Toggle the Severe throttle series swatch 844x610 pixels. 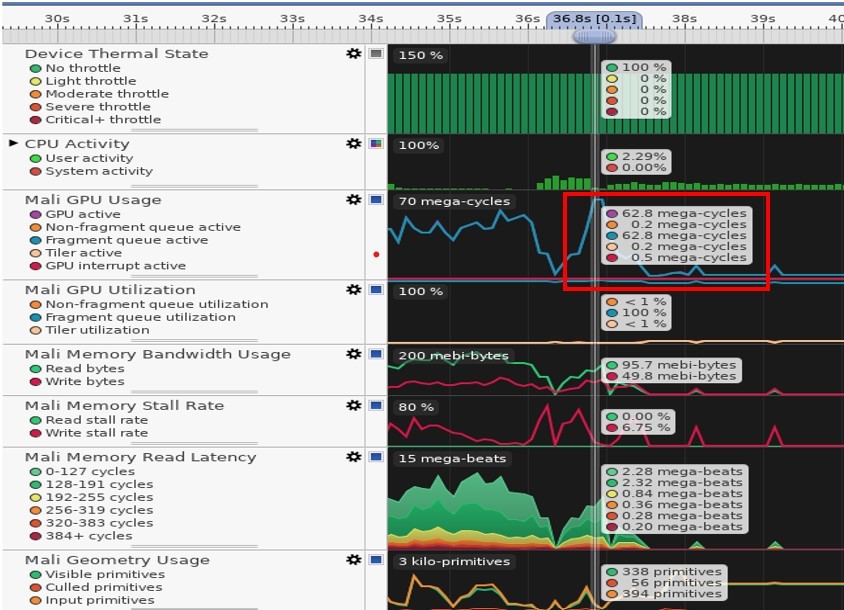coord(36,107)
